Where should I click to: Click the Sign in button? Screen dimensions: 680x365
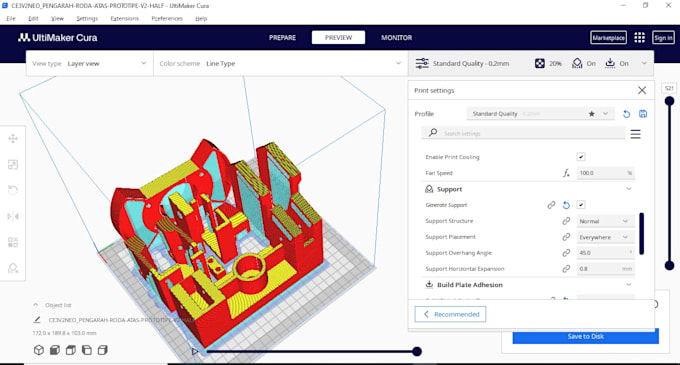click(x=663, y=38)
